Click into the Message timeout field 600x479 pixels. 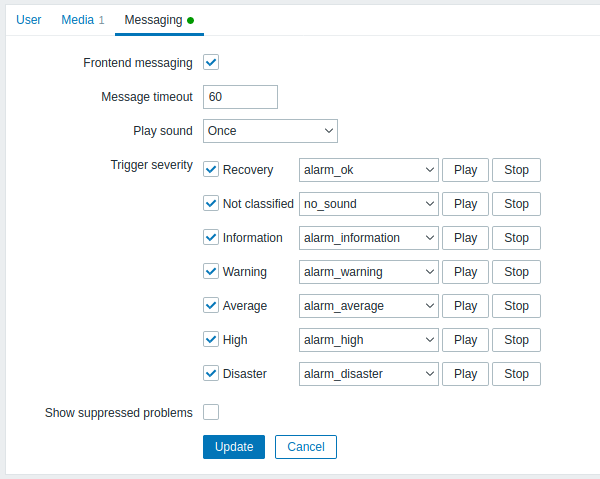tap(240, 97)
